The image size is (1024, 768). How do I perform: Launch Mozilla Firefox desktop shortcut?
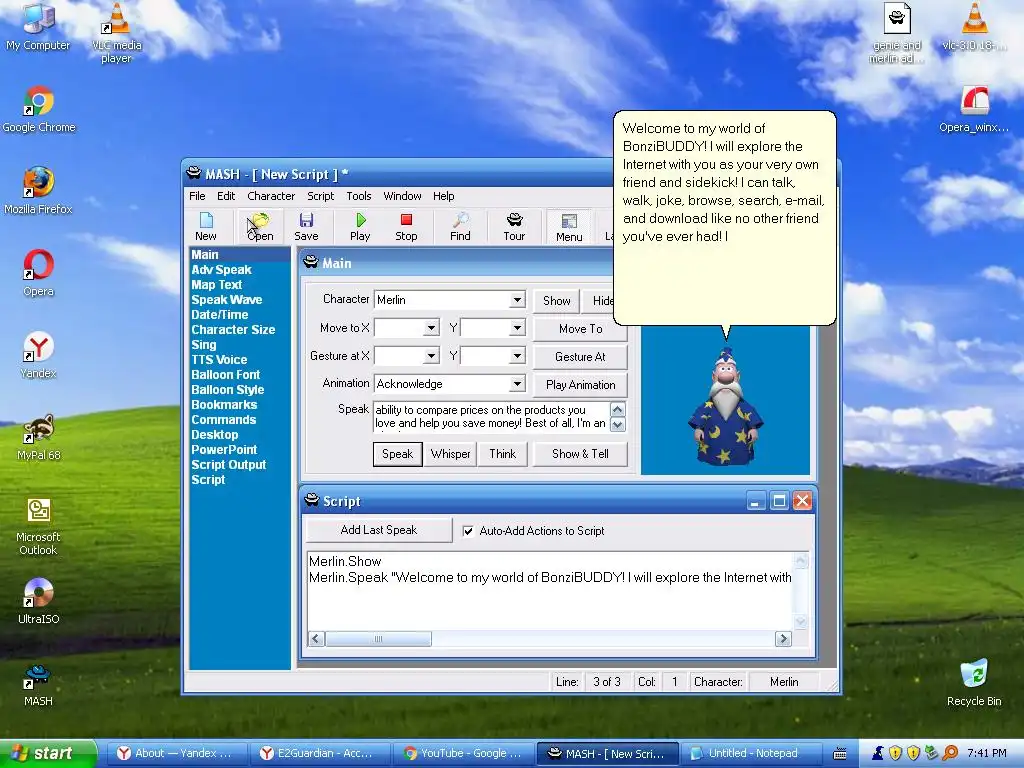(38, 191)
